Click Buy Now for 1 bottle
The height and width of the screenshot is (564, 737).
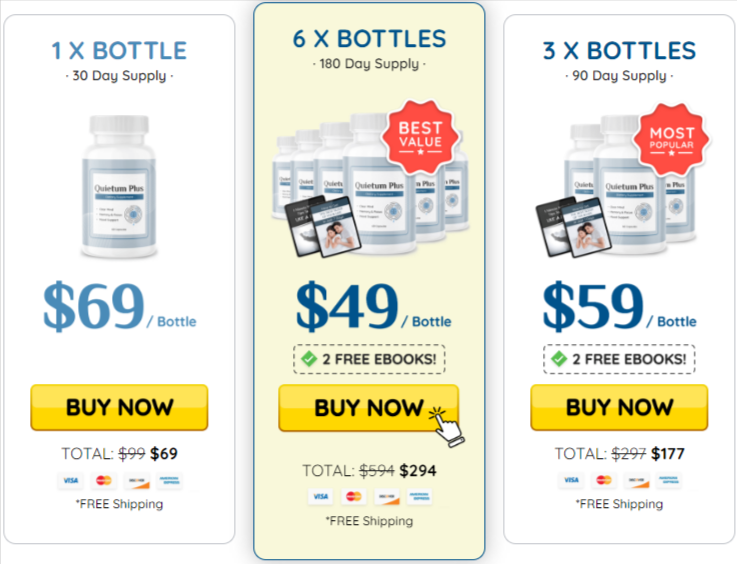click(119, 407)
